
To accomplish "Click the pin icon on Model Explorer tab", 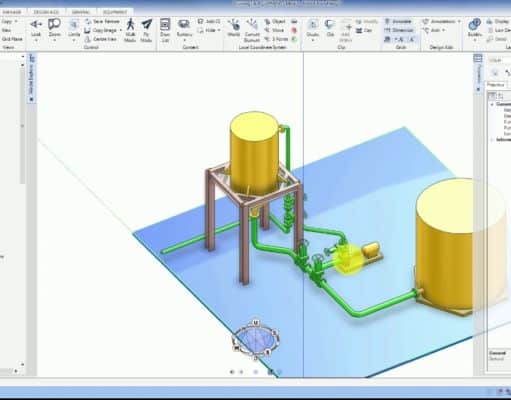I will (32, 99).
